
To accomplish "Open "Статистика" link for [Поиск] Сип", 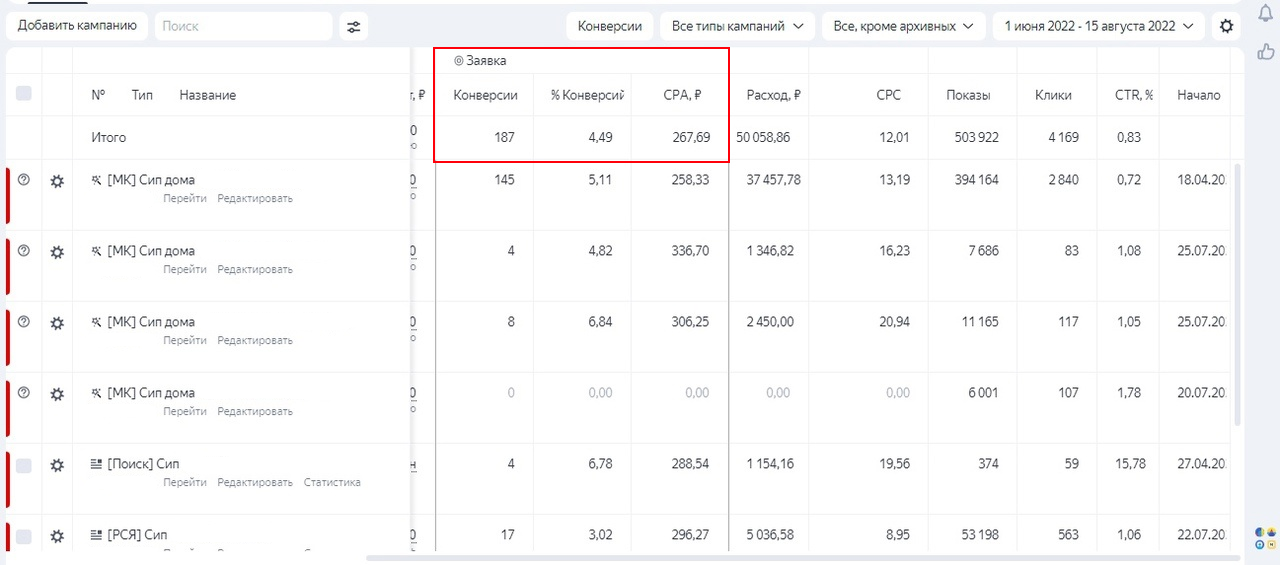I will pos(332,483).
